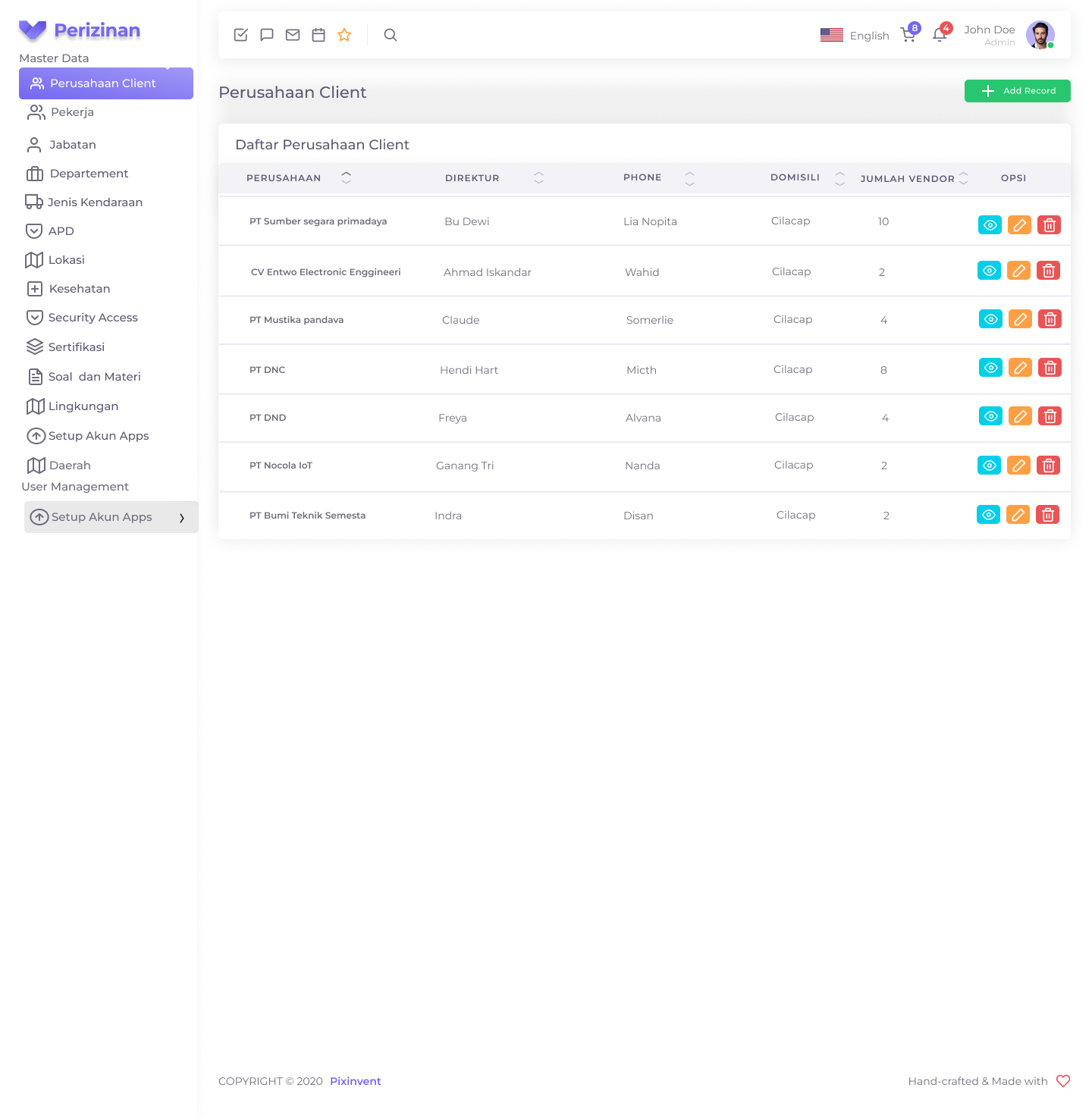View PT Bumi Teknik Semesta record
The height and width of the screenshot is (1116, 1092).
[x=988, y=515]
